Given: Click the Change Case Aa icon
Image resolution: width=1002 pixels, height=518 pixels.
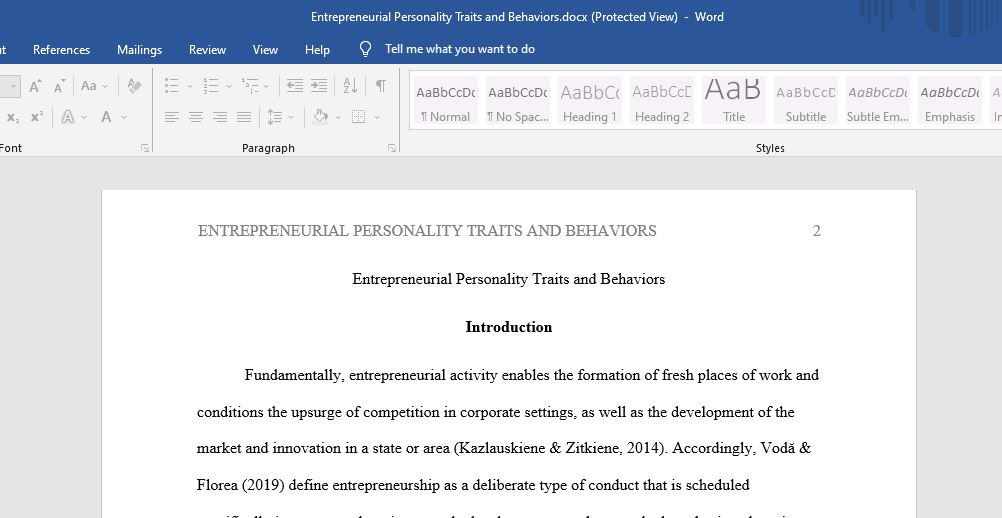Looking at the screenshot, I should (89, 86).
